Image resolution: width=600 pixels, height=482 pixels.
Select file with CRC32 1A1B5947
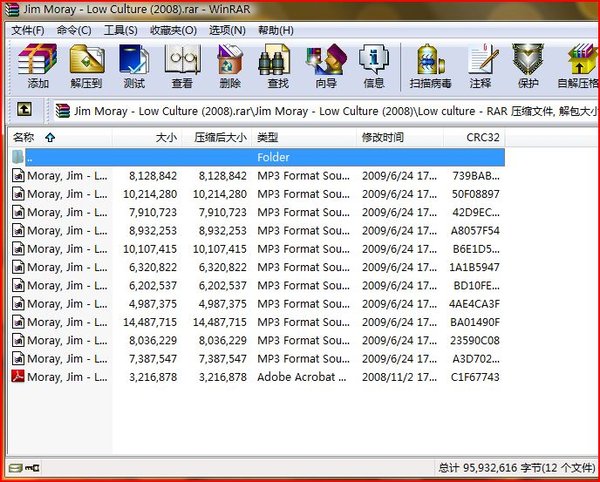256,267
